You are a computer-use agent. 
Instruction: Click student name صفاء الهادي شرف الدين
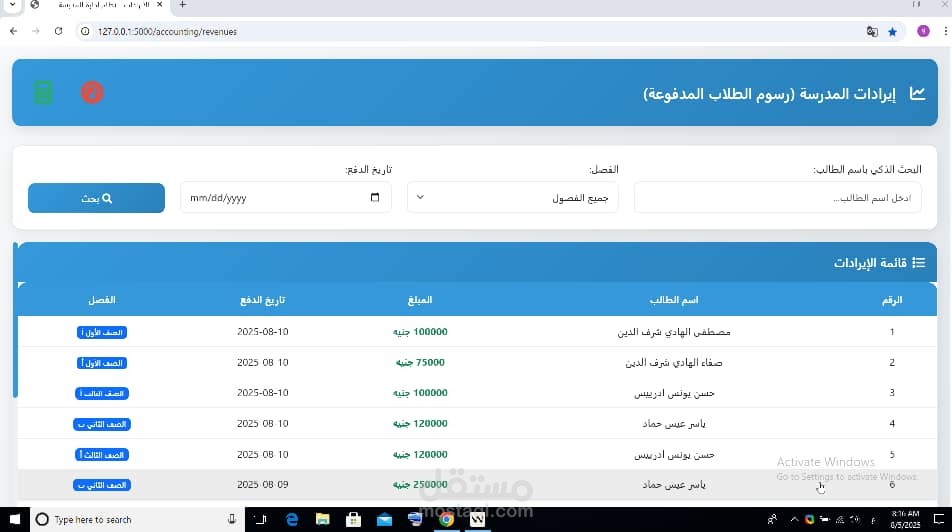click(x=674, y=363)
